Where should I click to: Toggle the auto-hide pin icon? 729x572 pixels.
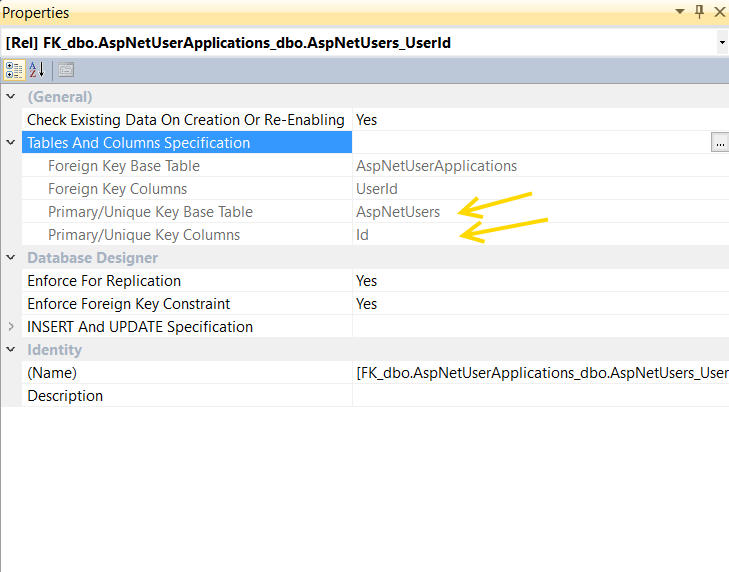(x=699, y=12)
